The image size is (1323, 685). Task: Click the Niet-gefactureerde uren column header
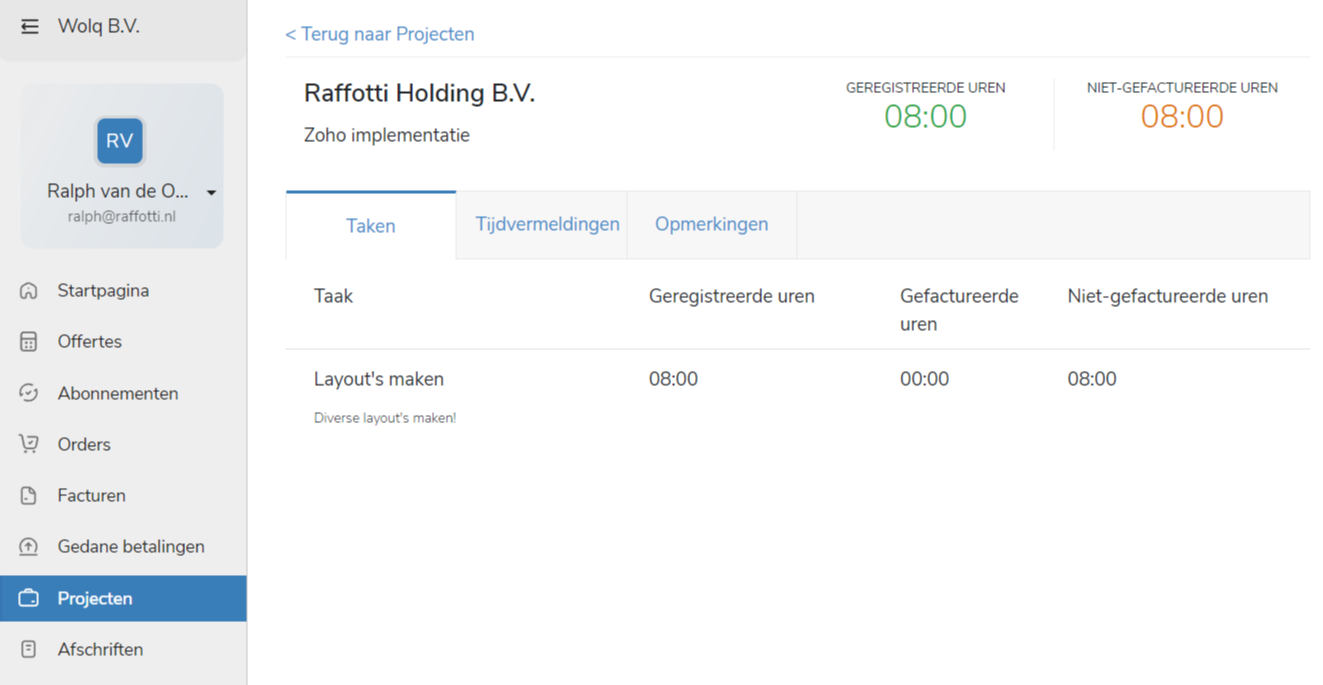(1168, 296)
